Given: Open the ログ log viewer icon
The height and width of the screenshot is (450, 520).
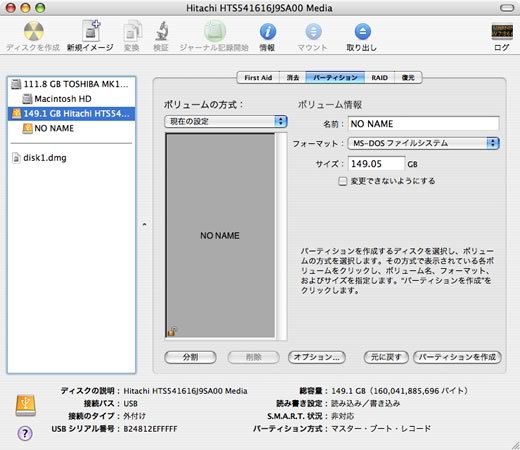Looking at the screenshot, I should (x=502, y=31).
